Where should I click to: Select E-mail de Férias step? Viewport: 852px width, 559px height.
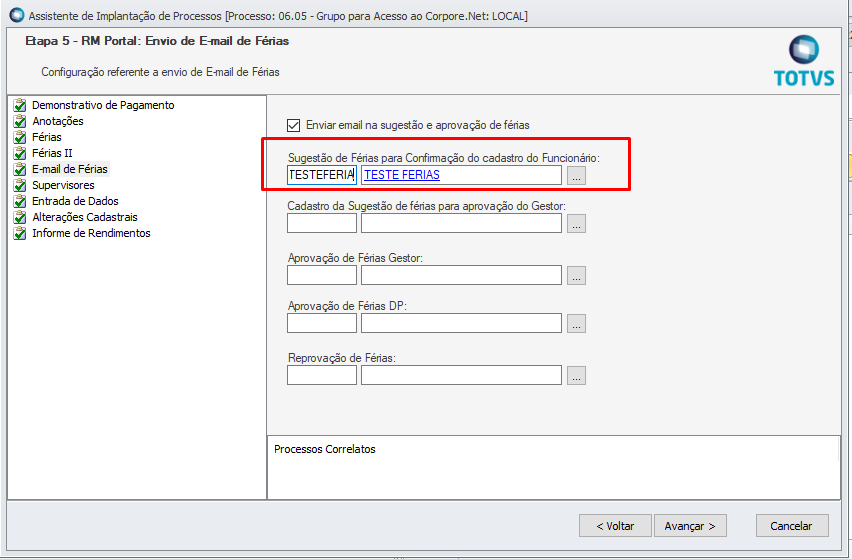(x=70, y=169)
